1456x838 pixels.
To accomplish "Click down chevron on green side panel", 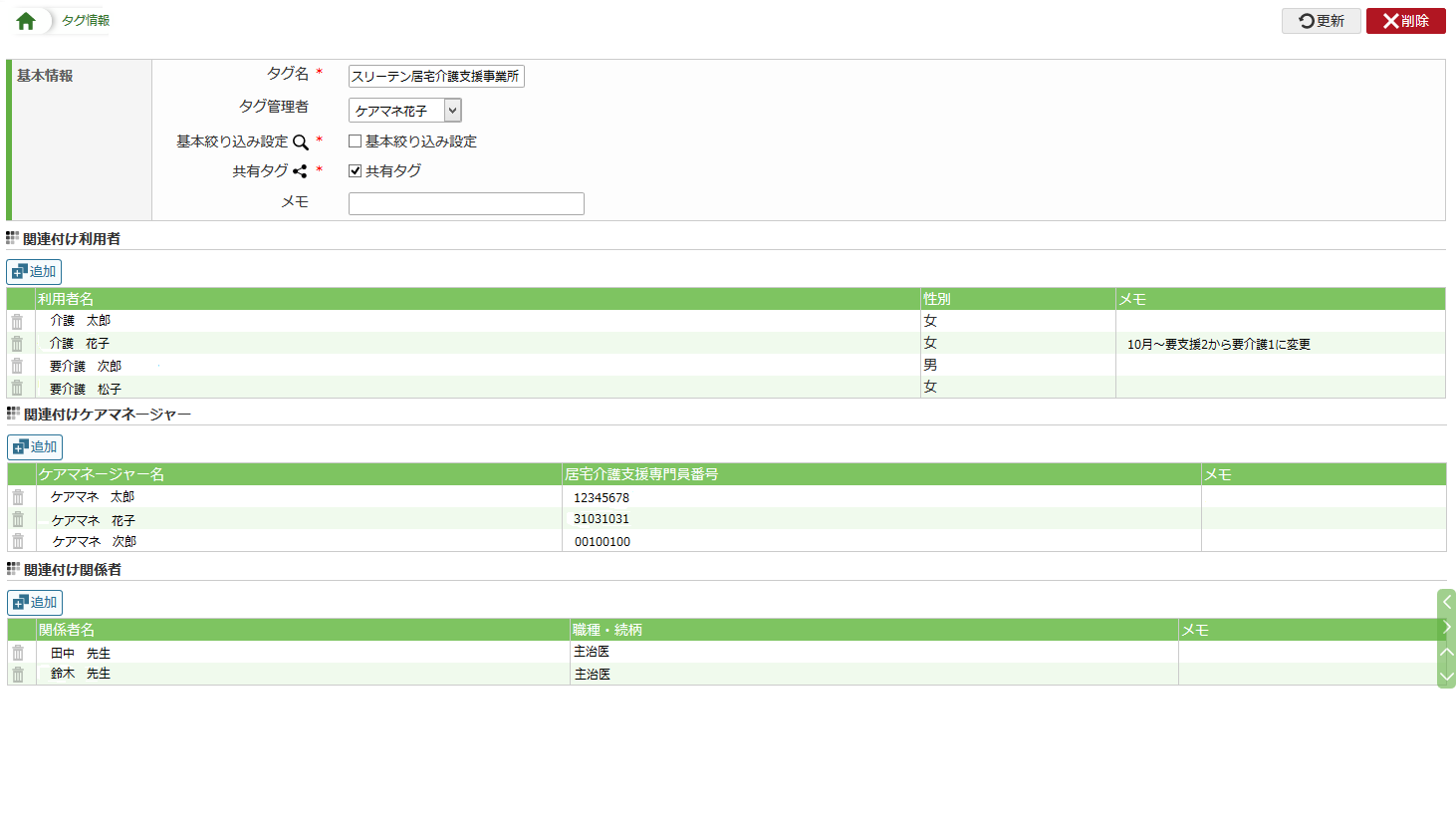I will pos(1447,677).
